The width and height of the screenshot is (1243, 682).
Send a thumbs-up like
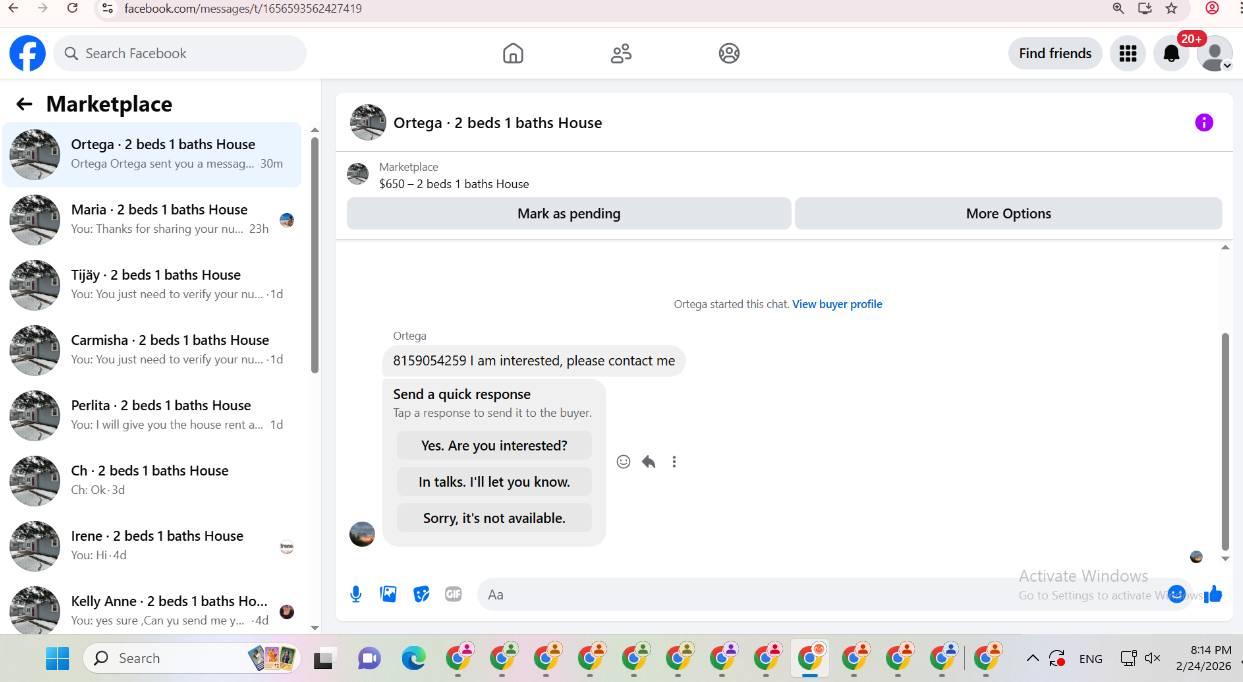pyautogui.click(x=1213, y=594)
